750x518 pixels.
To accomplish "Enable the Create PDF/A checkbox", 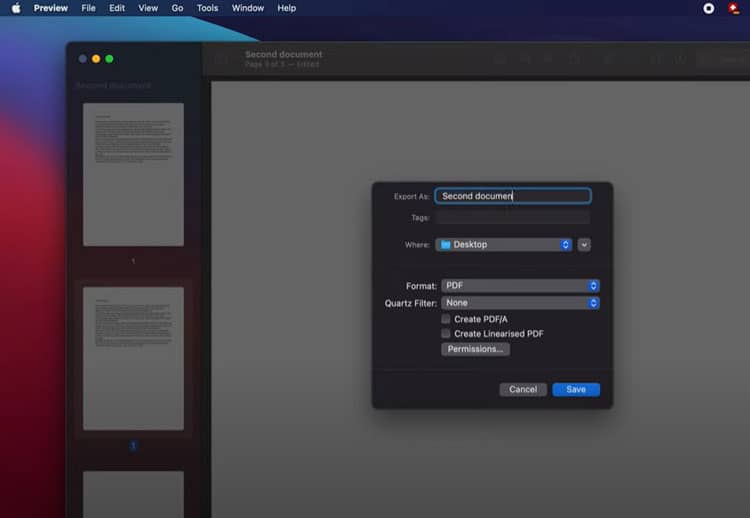I will [x=446, y=319].
